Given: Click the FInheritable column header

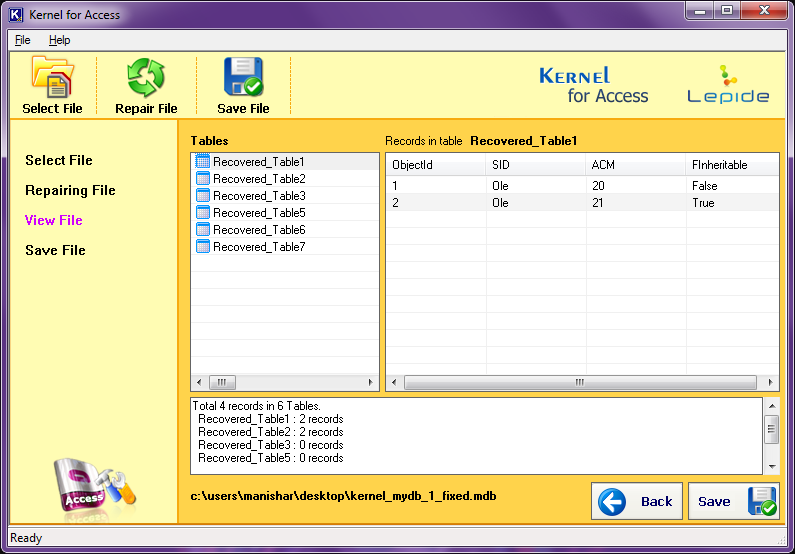Looking at the screenshot, I should pos(732,165).
